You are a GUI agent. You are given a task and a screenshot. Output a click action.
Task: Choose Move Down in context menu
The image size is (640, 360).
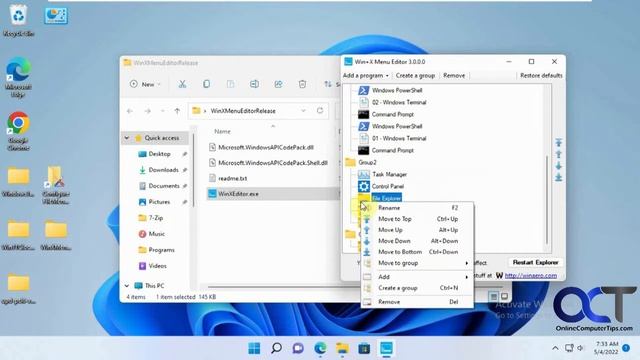coord(417,241)
